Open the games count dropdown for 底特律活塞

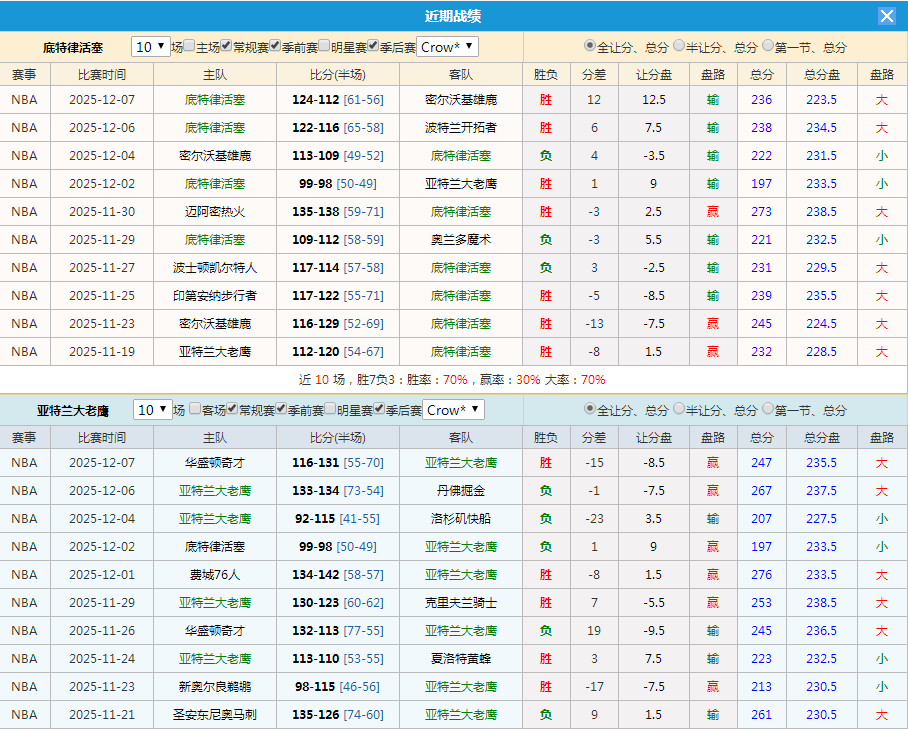(x=150, y=45)
